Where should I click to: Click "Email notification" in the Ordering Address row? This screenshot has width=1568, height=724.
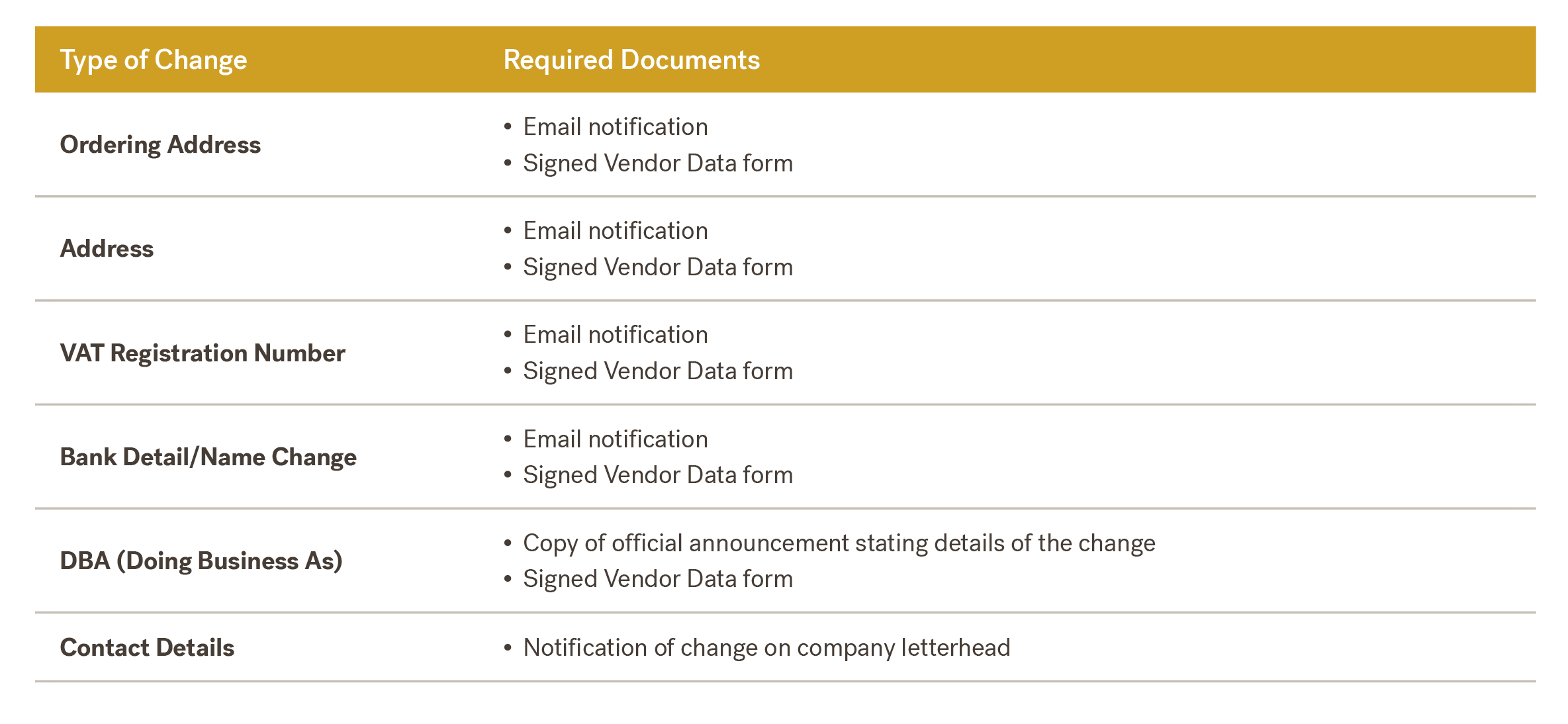(x=615, y=127)
